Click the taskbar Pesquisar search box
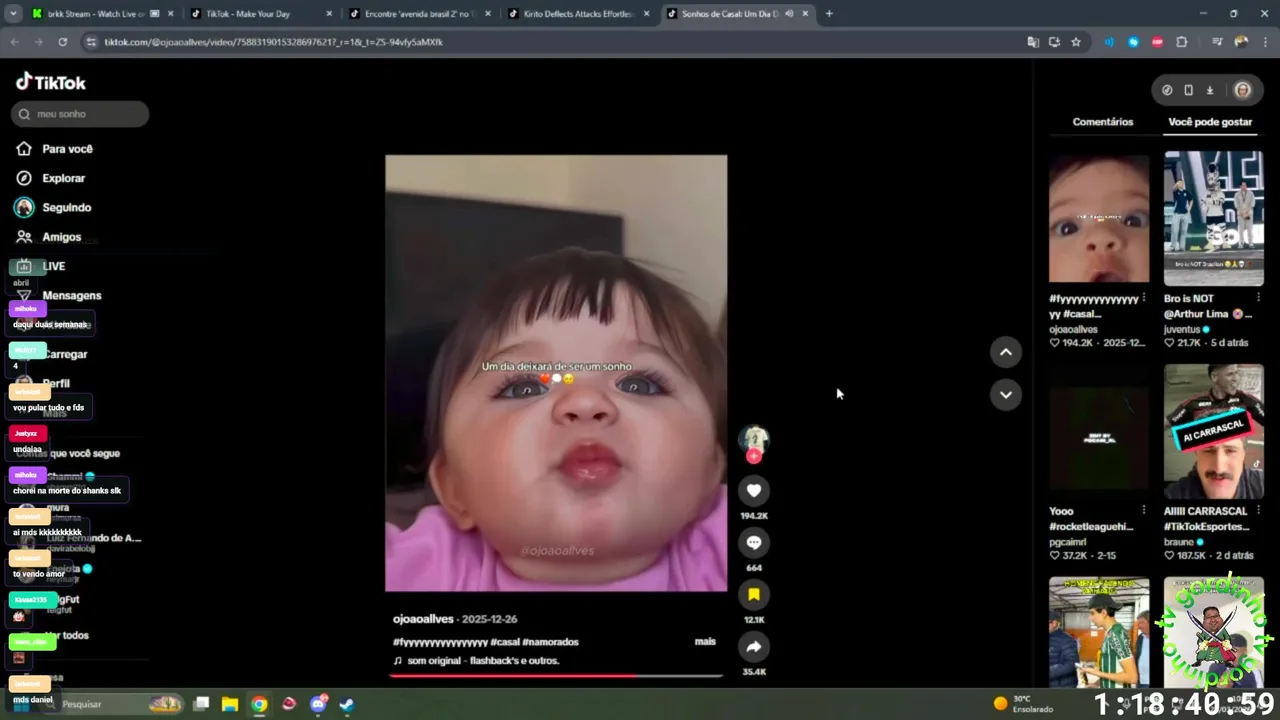Image resolution: width=1280 pixels, height=720 pixels. click(x=110, y=704)
